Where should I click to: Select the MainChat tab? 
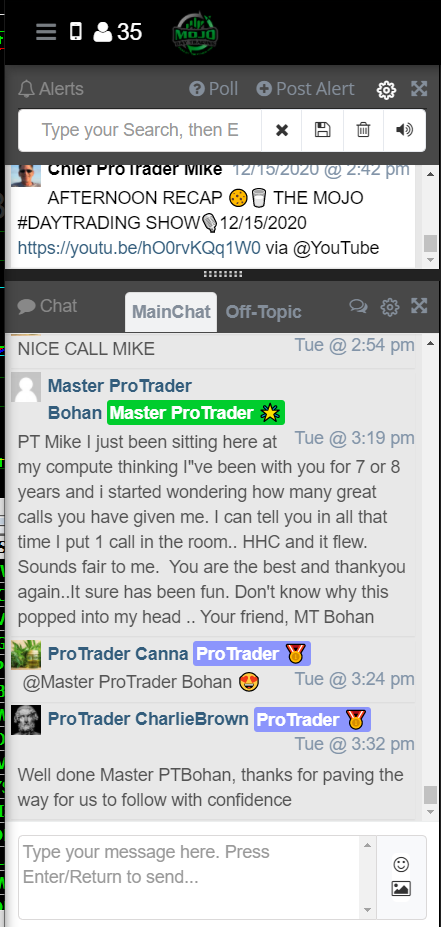click(x=171, y=312)
